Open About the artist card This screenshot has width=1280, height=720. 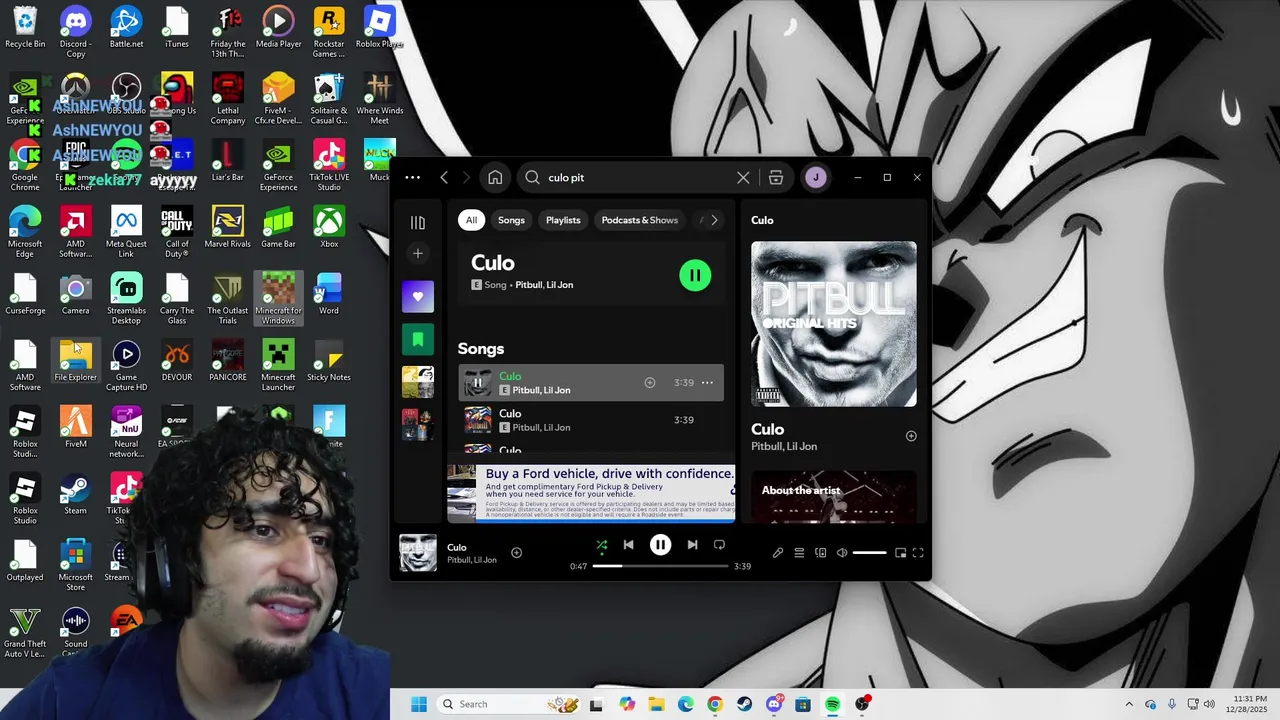834,497
